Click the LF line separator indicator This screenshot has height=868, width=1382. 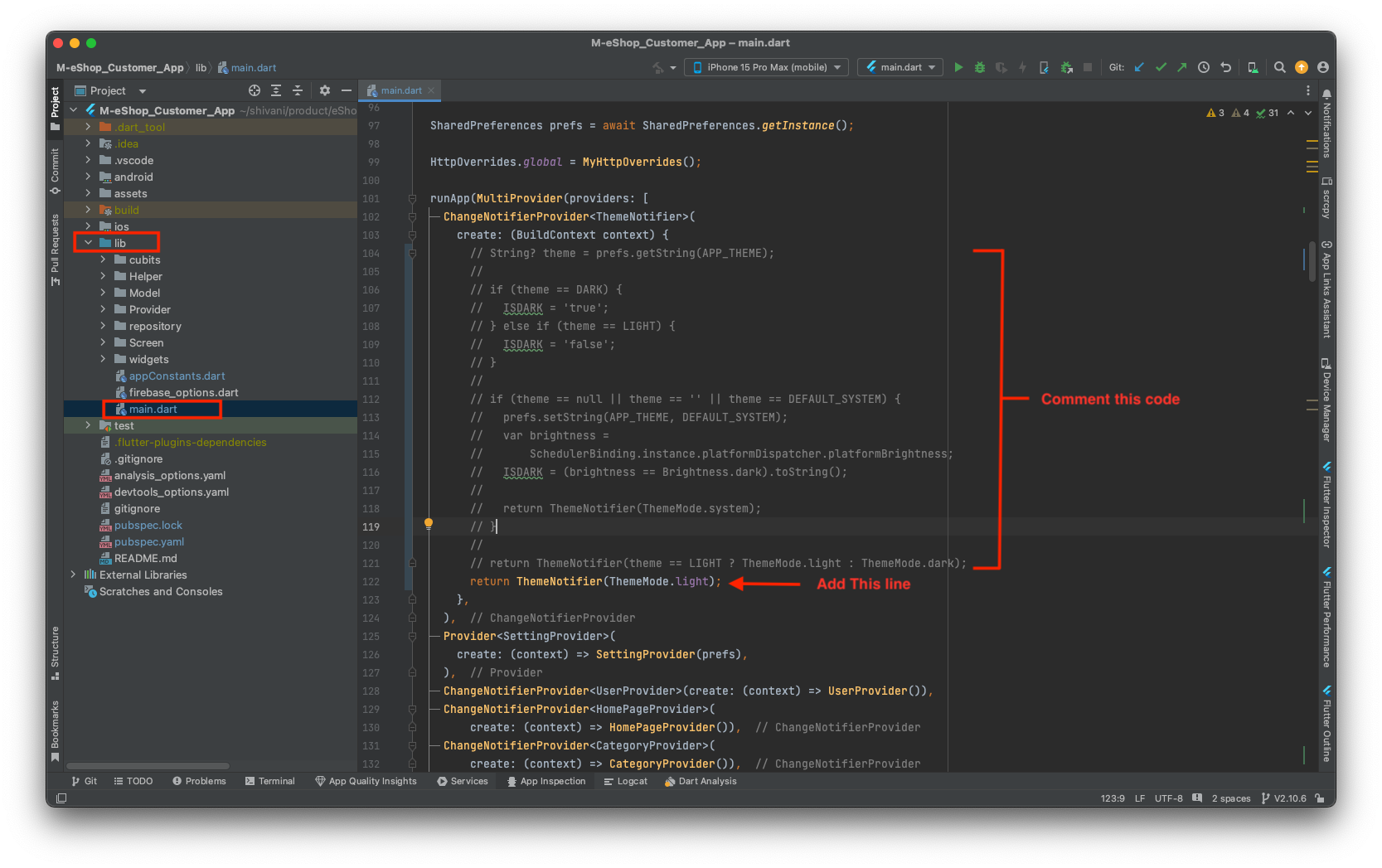point(1140,798)
